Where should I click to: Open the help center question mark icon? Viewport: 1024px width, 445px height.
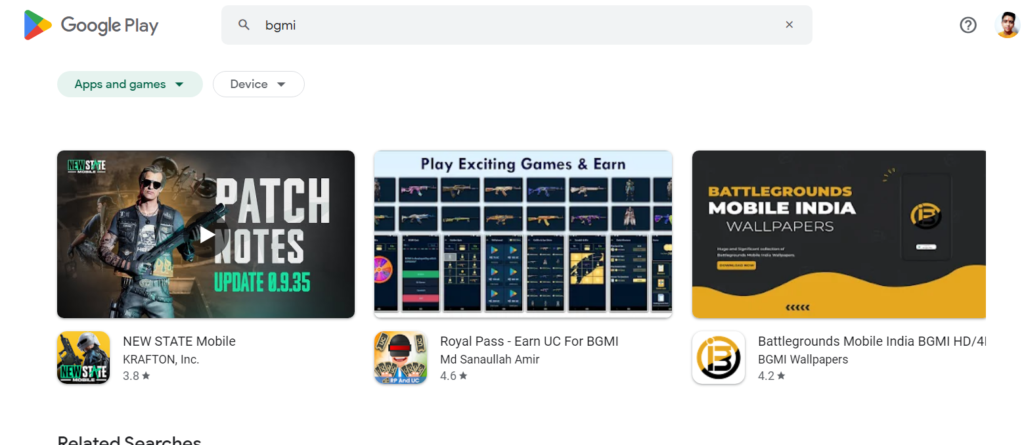968,25
